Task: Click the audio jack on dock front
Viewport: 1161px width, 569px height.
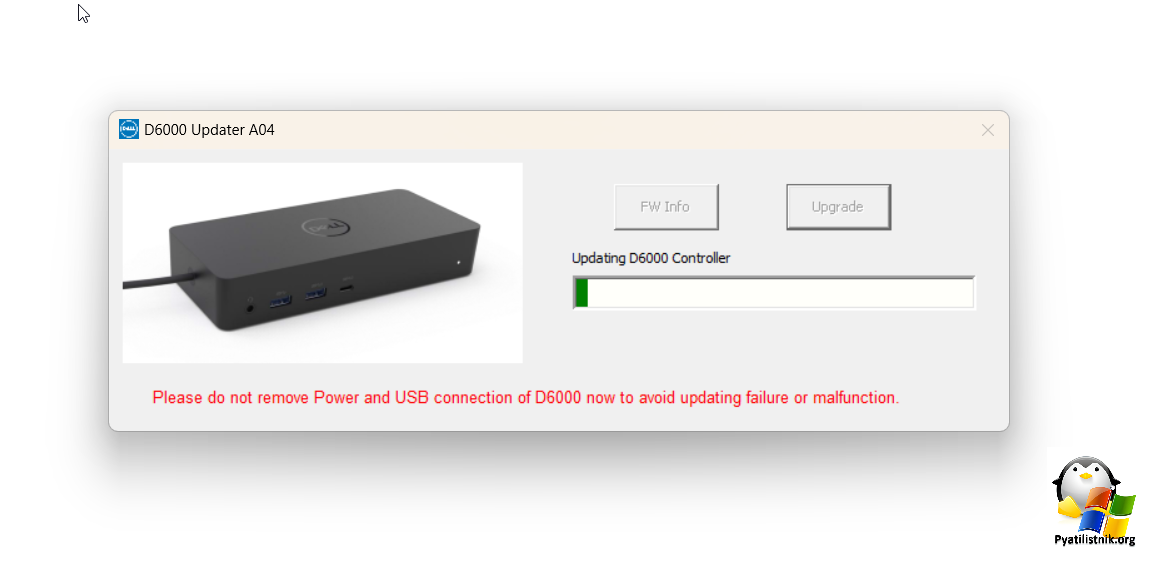Action: point(253,305)
